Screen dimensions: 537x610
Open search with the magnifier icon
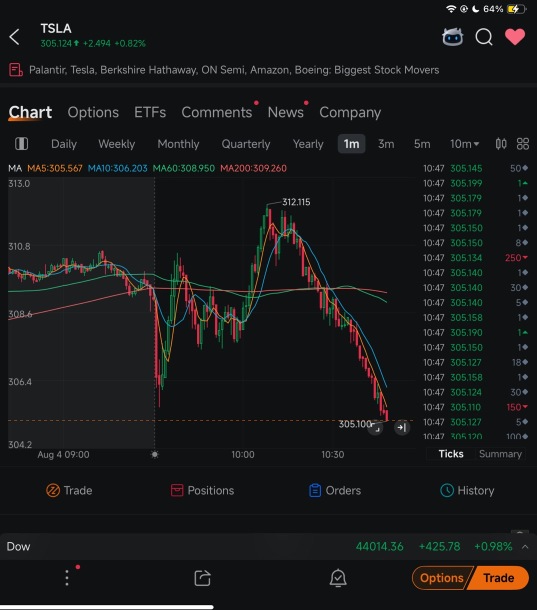[x=484, y=37]
